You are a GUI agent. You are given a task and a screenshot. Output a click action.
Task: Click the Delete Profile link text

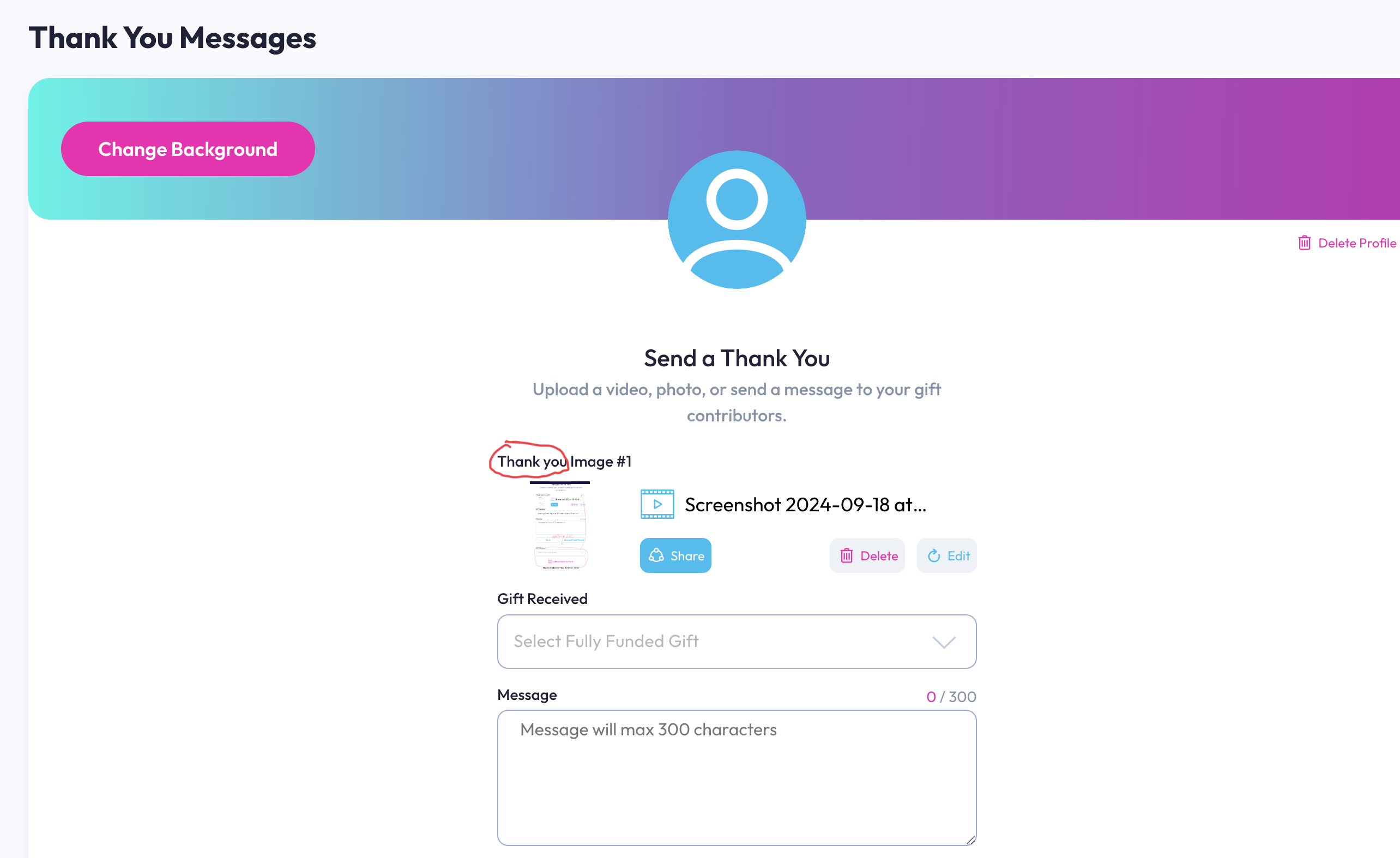[1357, 243]
